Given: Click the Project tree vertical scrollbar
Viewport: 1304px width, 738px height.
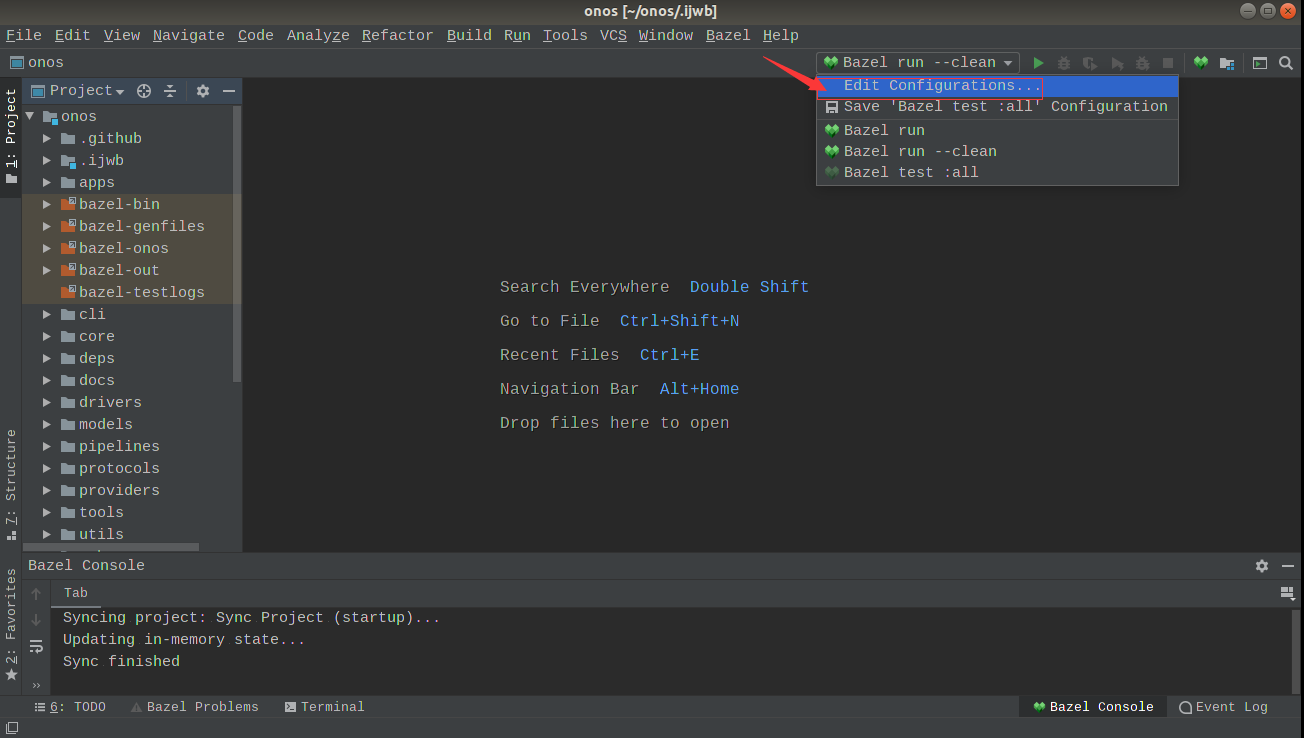Looking at the screenshot, I should tap(237, 240).
